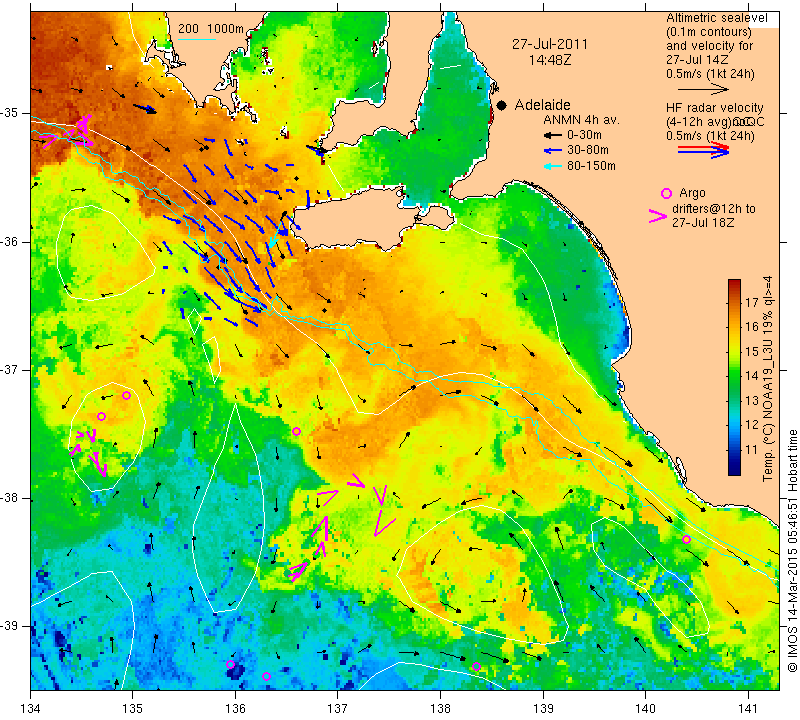
Task: Click the latitude axis label '-39'
Action: point(10,626)
